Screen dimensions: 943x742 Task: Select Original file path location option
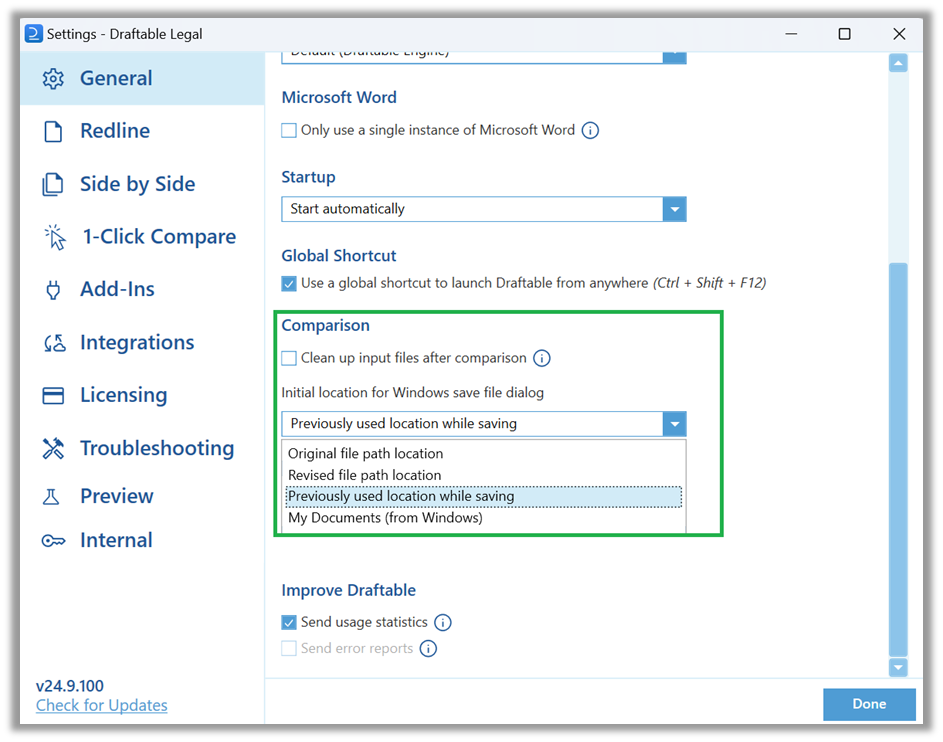(484, 454)
